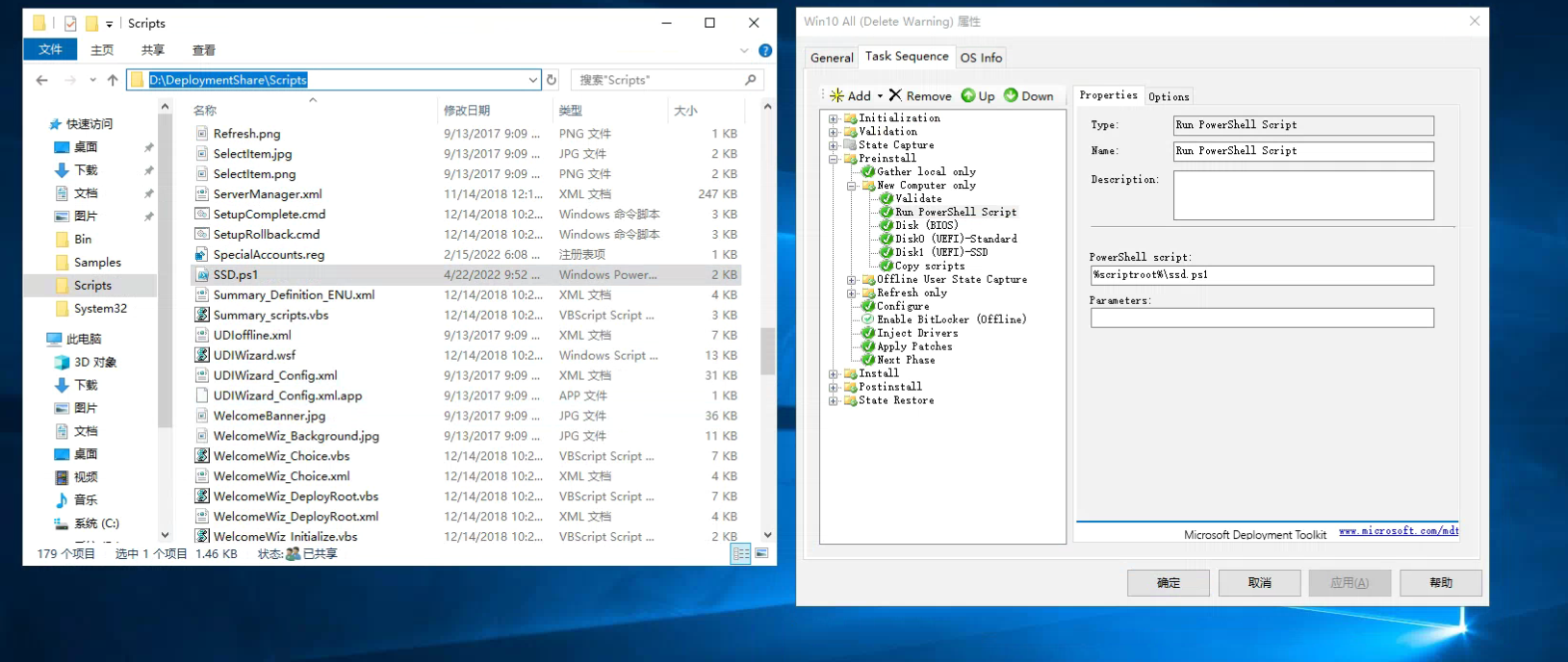Click the refresh button beside address bar
Viewport: 1568px width, 662px height.
(x=552, y=80)
